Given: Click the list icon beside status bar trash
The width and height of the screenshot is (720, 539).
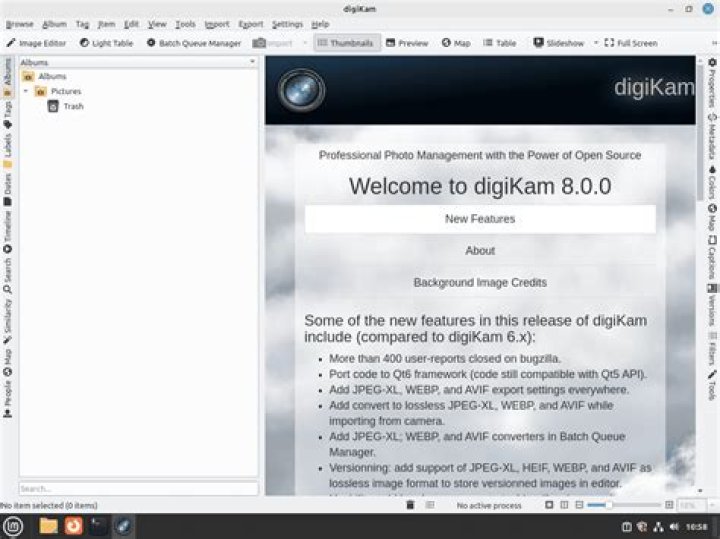Looking at the screenshot, I should click(430, 505).
